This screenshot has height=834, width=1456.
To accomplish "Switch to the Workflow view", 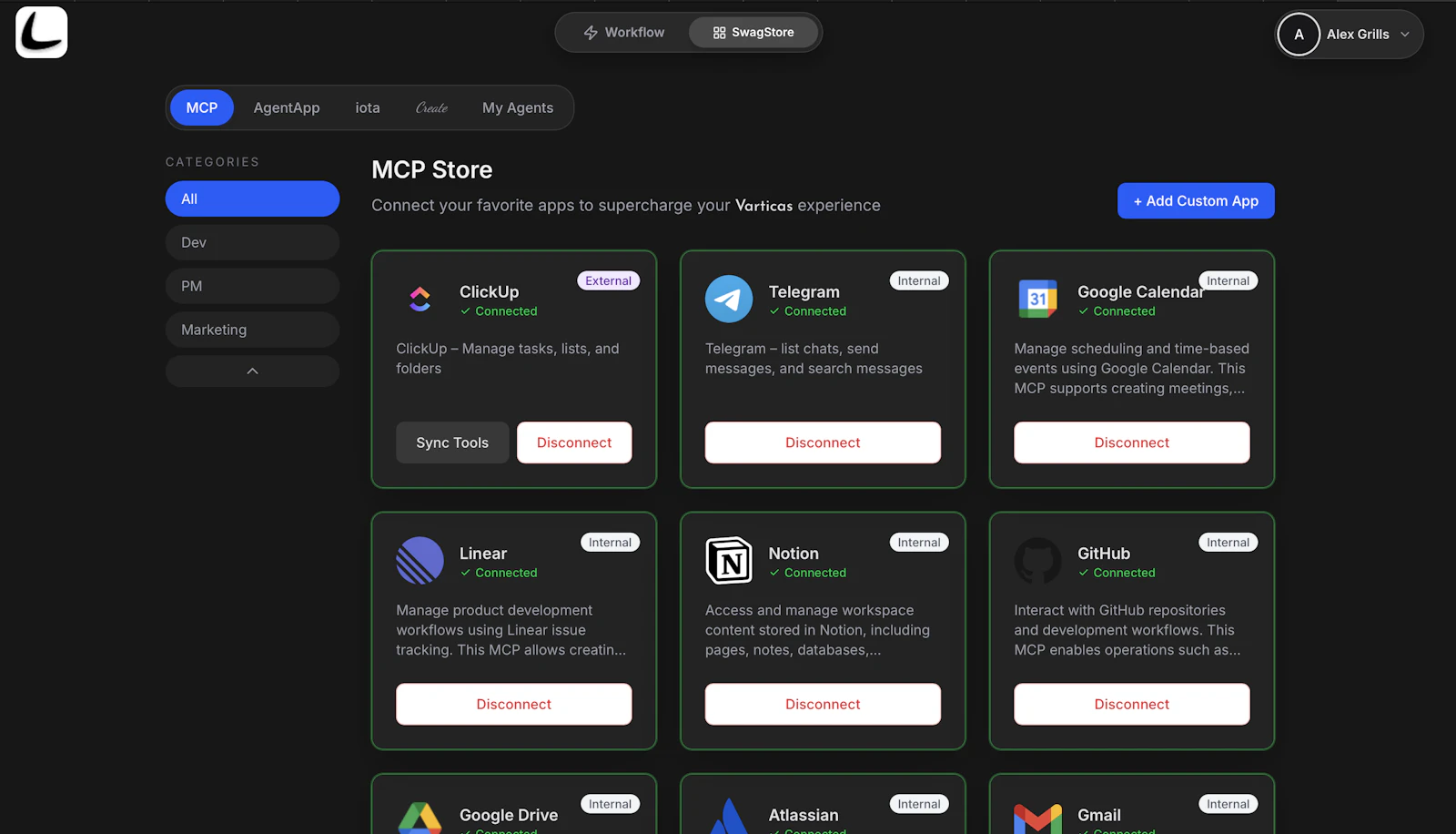I will pos(624,33).
